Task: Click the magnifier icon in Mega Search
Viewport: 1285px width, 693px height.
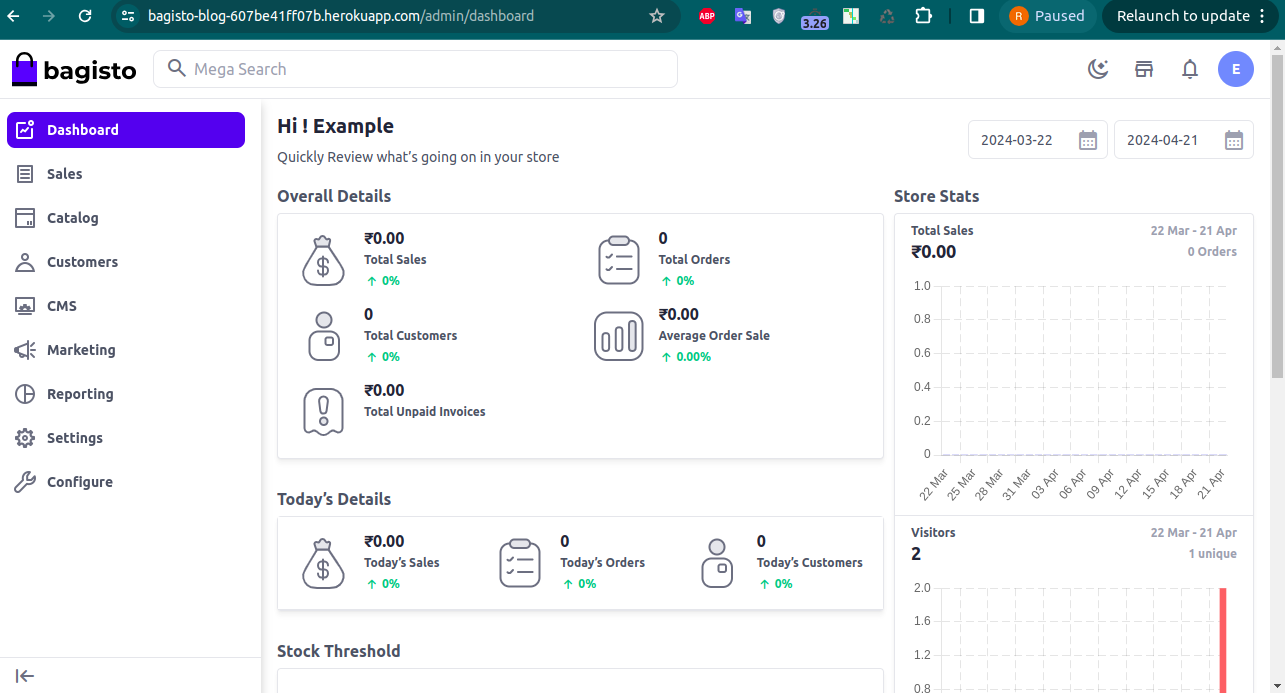Action: pyautogui.click(x=177, y=68)
